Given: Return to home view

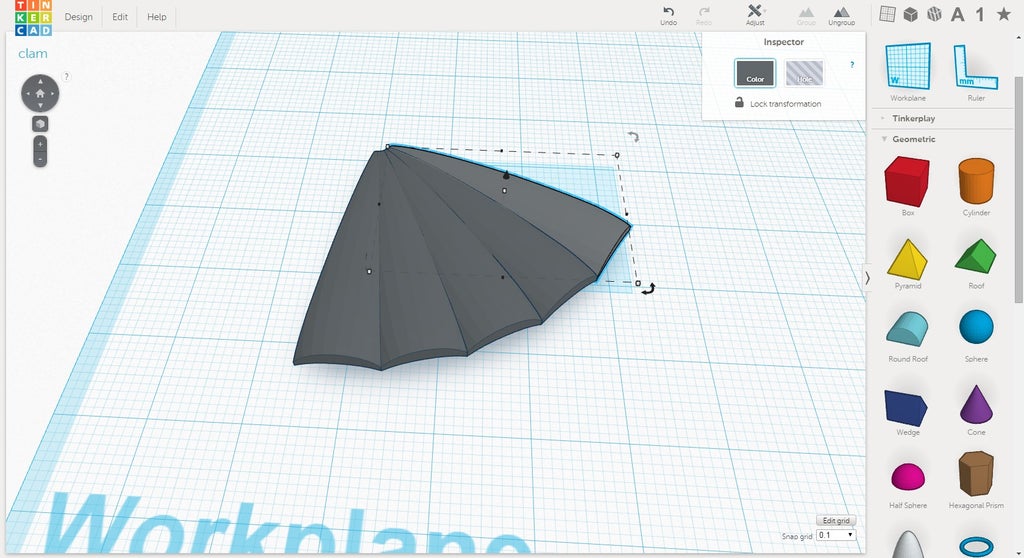Looking at the screenshot, I should click(40, 93).
